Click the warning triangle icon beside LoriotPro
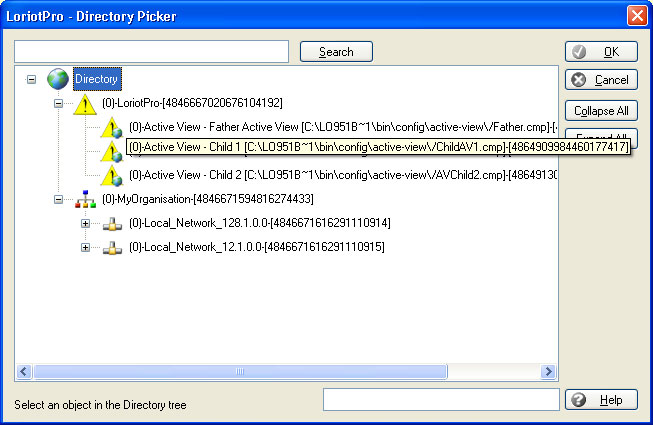Viewport: 653px width, 425px height. click(85, 104)
